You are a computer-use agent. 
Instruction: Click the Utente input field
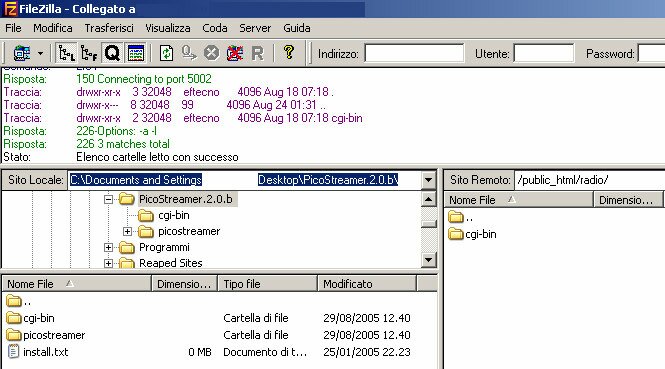[544, 53]
